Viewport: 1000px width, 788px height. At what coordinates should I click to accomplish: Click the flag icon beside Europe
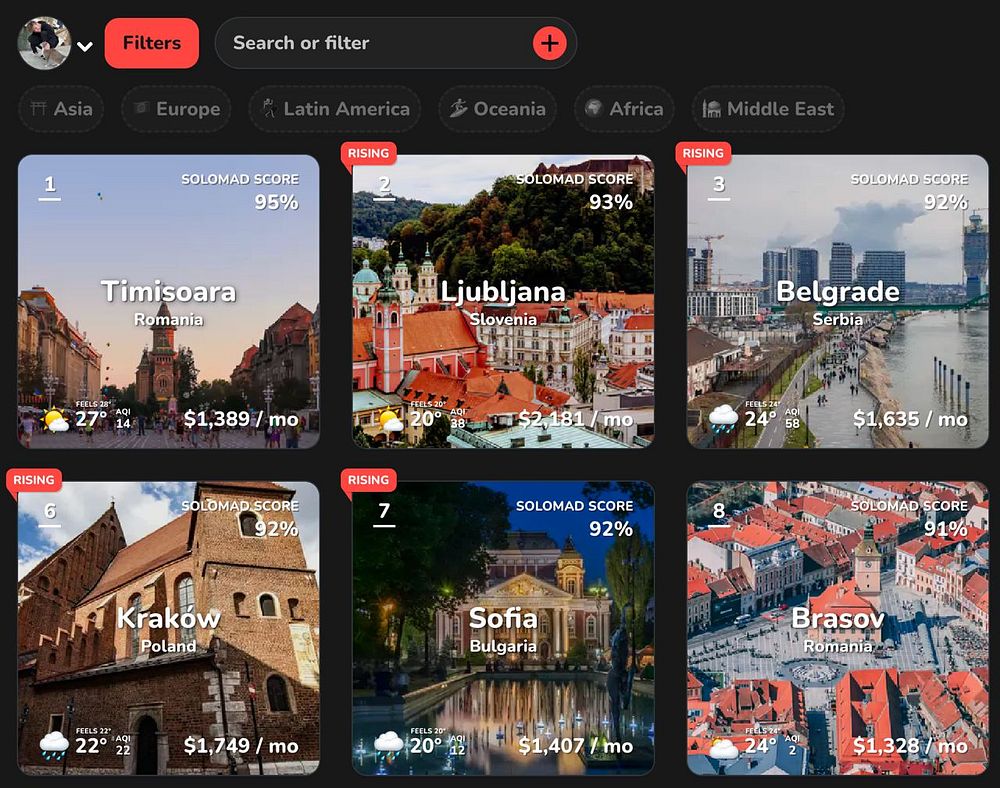[141, 108]
